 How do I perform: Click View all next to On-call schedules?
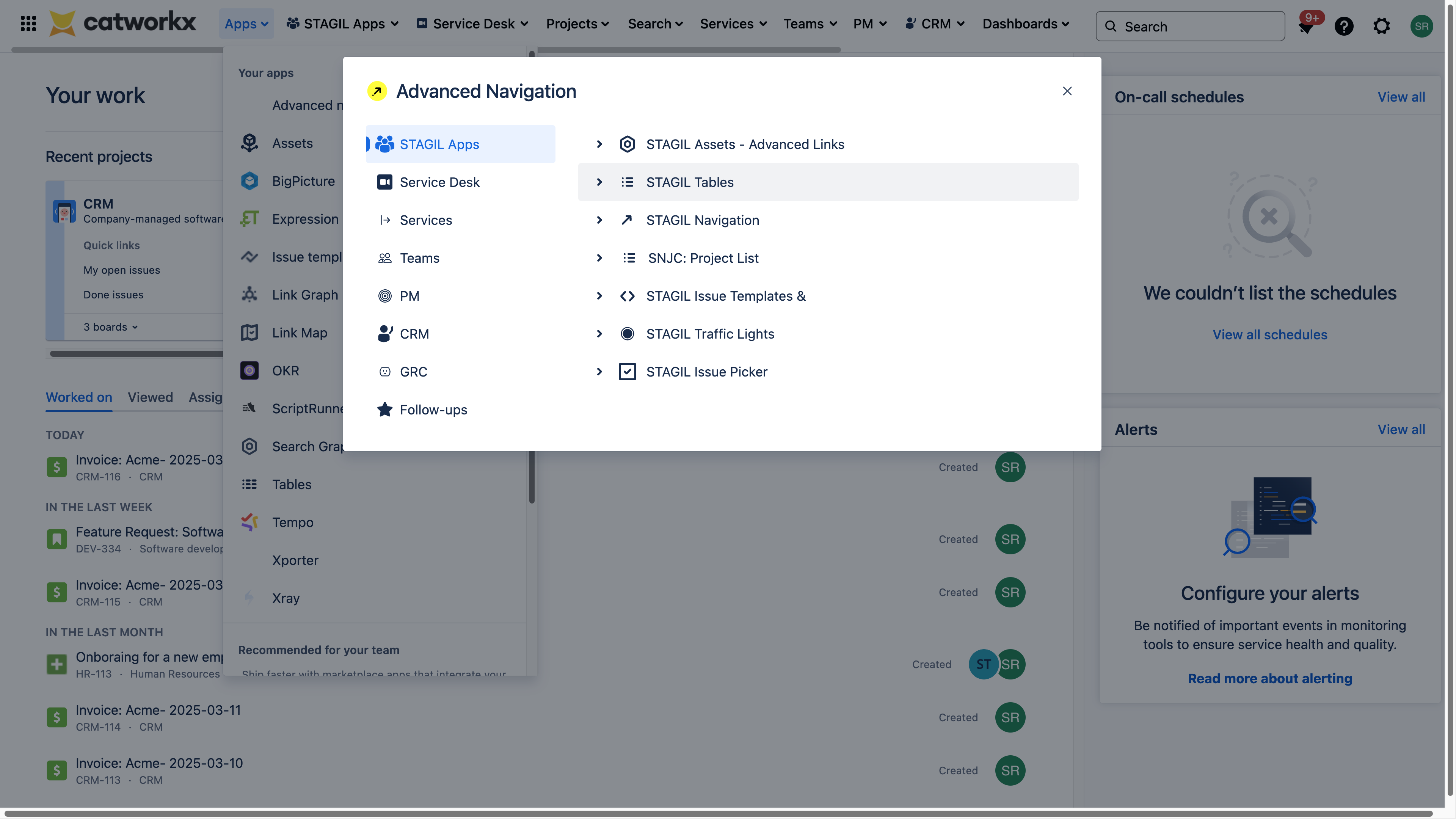[1401, 97]
